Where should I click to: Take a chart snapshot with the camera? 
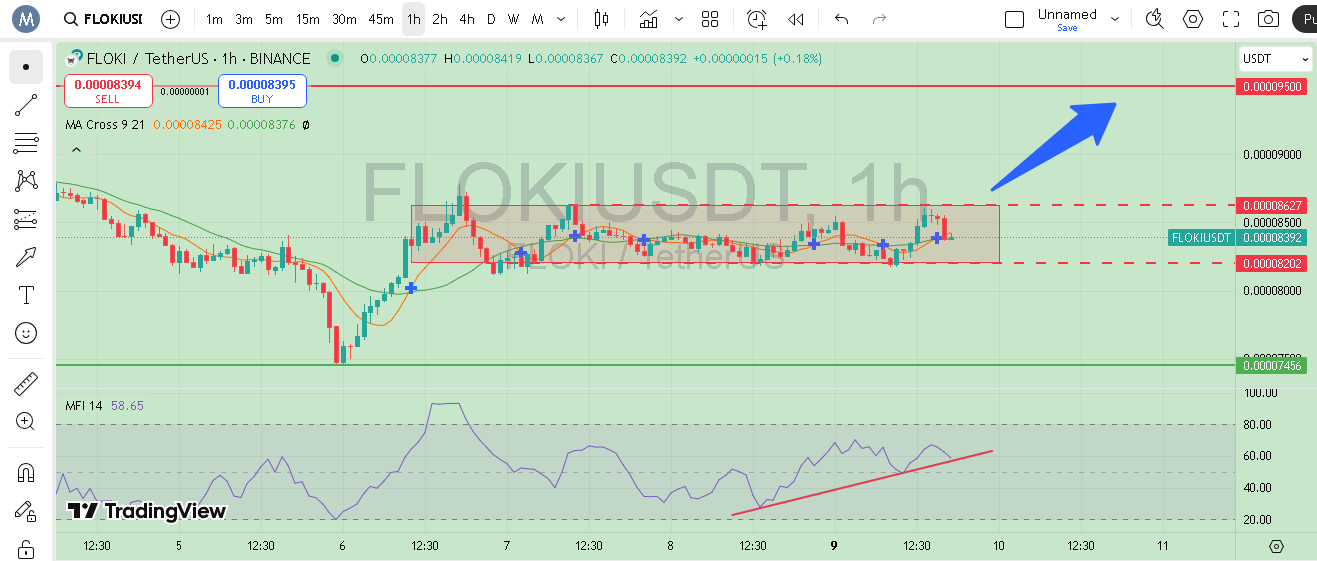click(x=1269, y=19)
